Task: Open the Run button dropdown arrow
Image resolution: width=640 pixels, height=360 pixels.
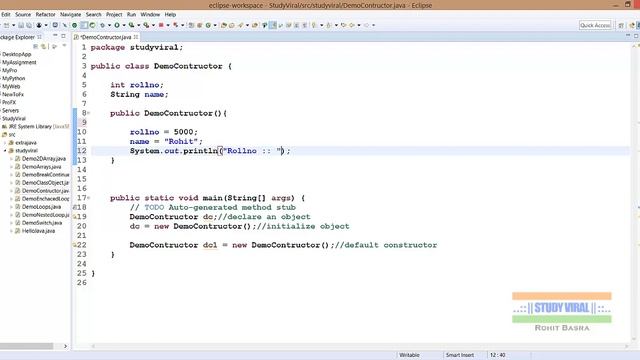Action: tap(124, 25)
